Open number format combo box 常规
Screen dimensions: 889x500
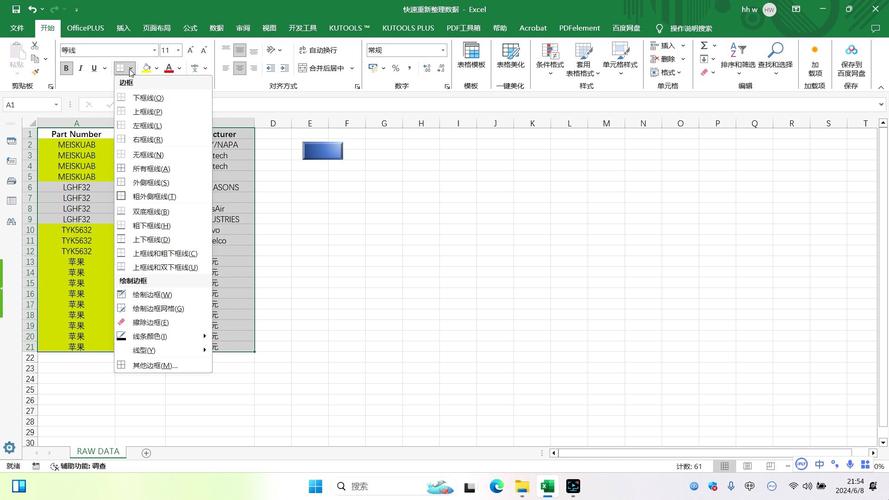pos(406,50)
